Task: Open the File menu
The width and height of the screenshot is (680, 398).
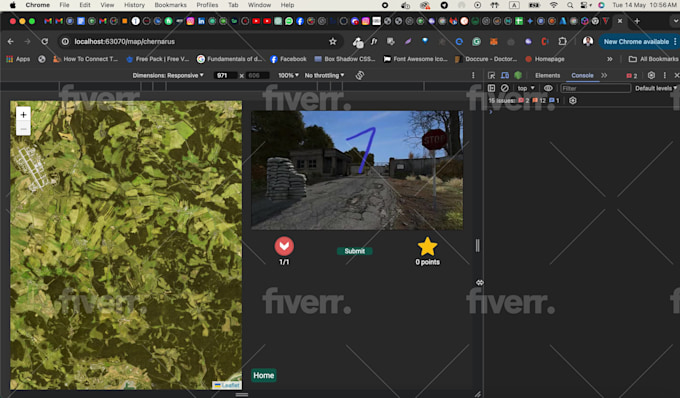Action: click(x=64, y=5)
